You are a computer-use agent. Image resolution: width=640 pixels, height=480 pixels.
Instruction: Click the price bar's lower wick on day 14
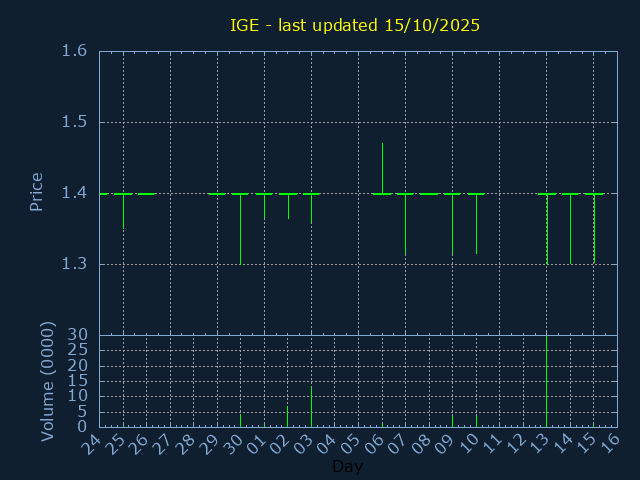point(570,232)
